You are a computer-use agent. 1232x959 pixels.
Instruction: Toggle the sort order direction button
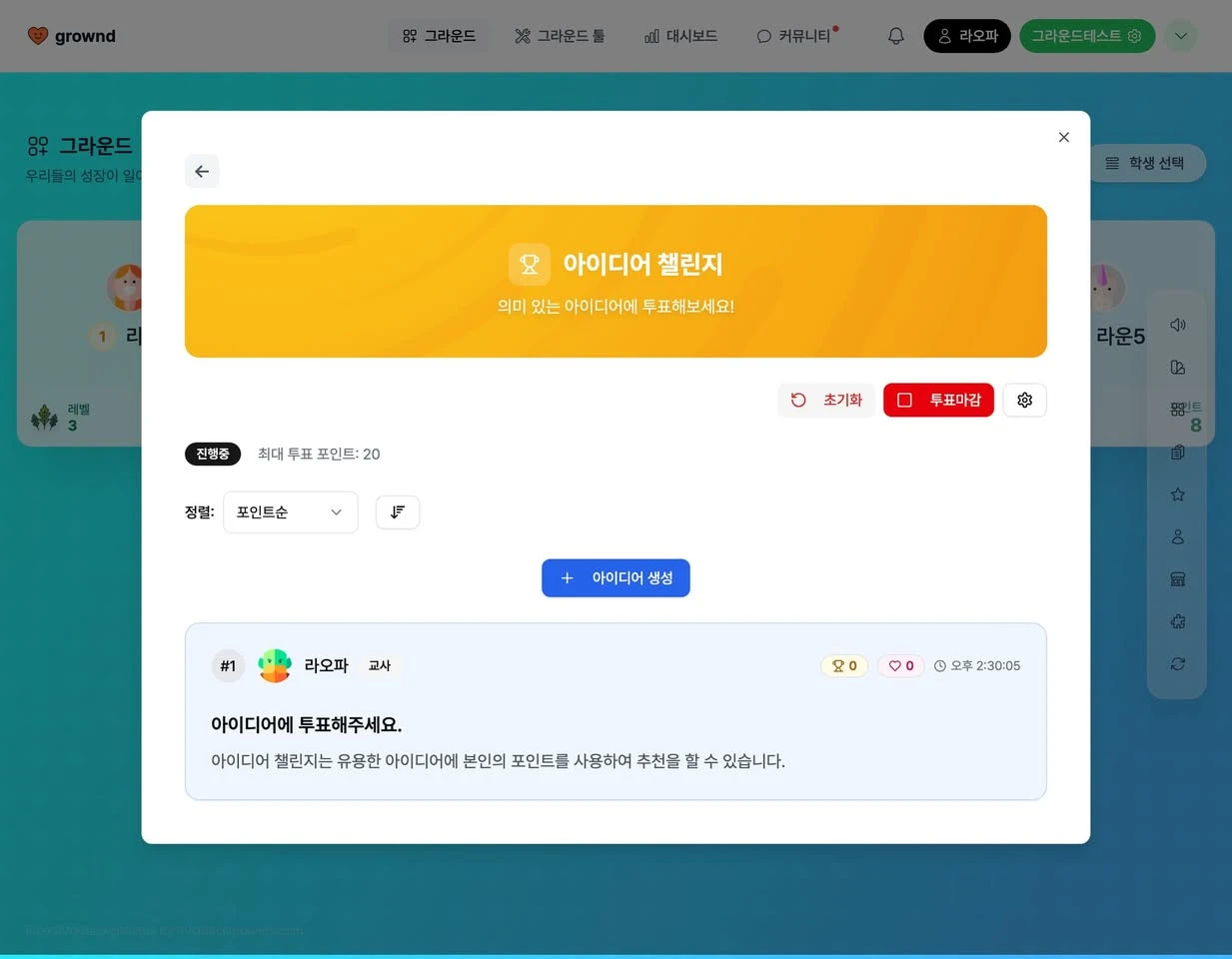click(x=397, y=511)
